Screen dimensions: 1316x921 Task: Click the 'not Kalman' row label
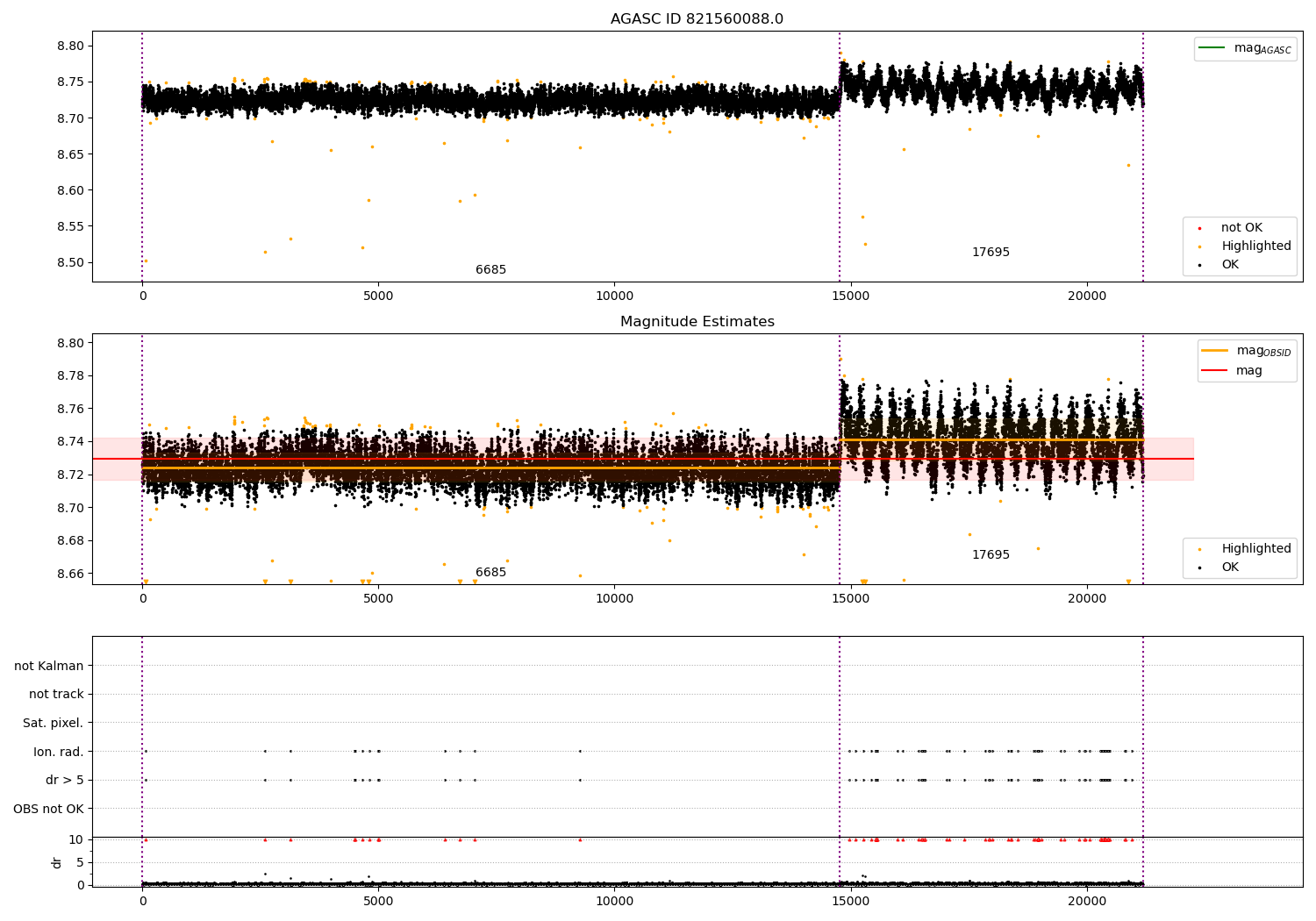point(49,667)
